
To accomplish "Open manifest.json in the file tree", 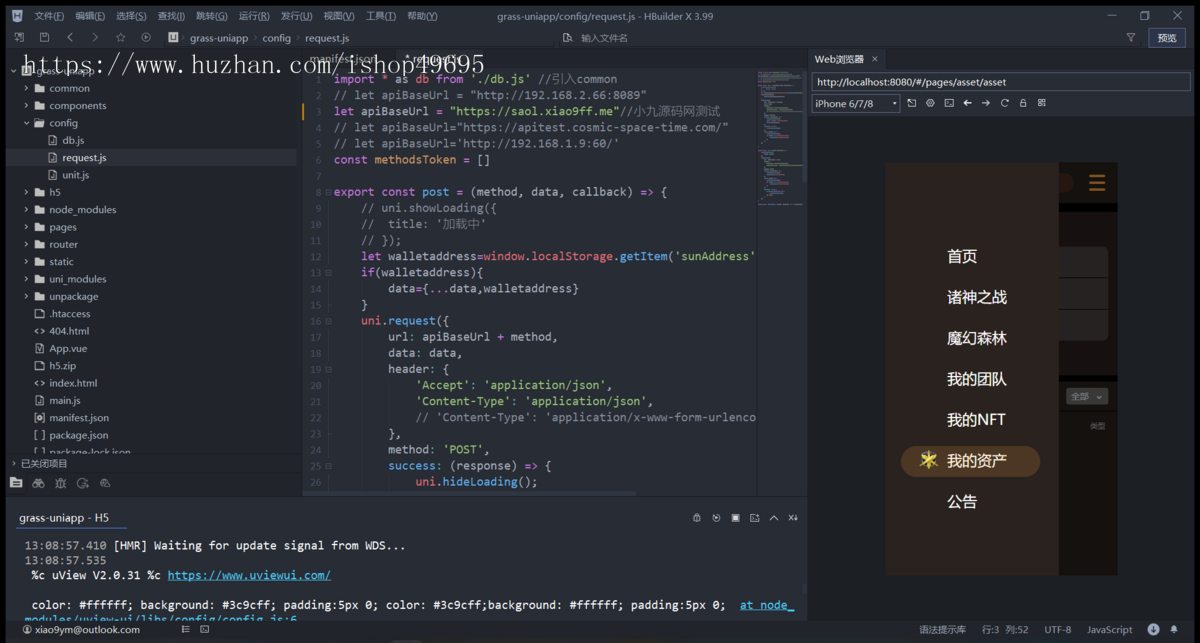I will (79, 417).
